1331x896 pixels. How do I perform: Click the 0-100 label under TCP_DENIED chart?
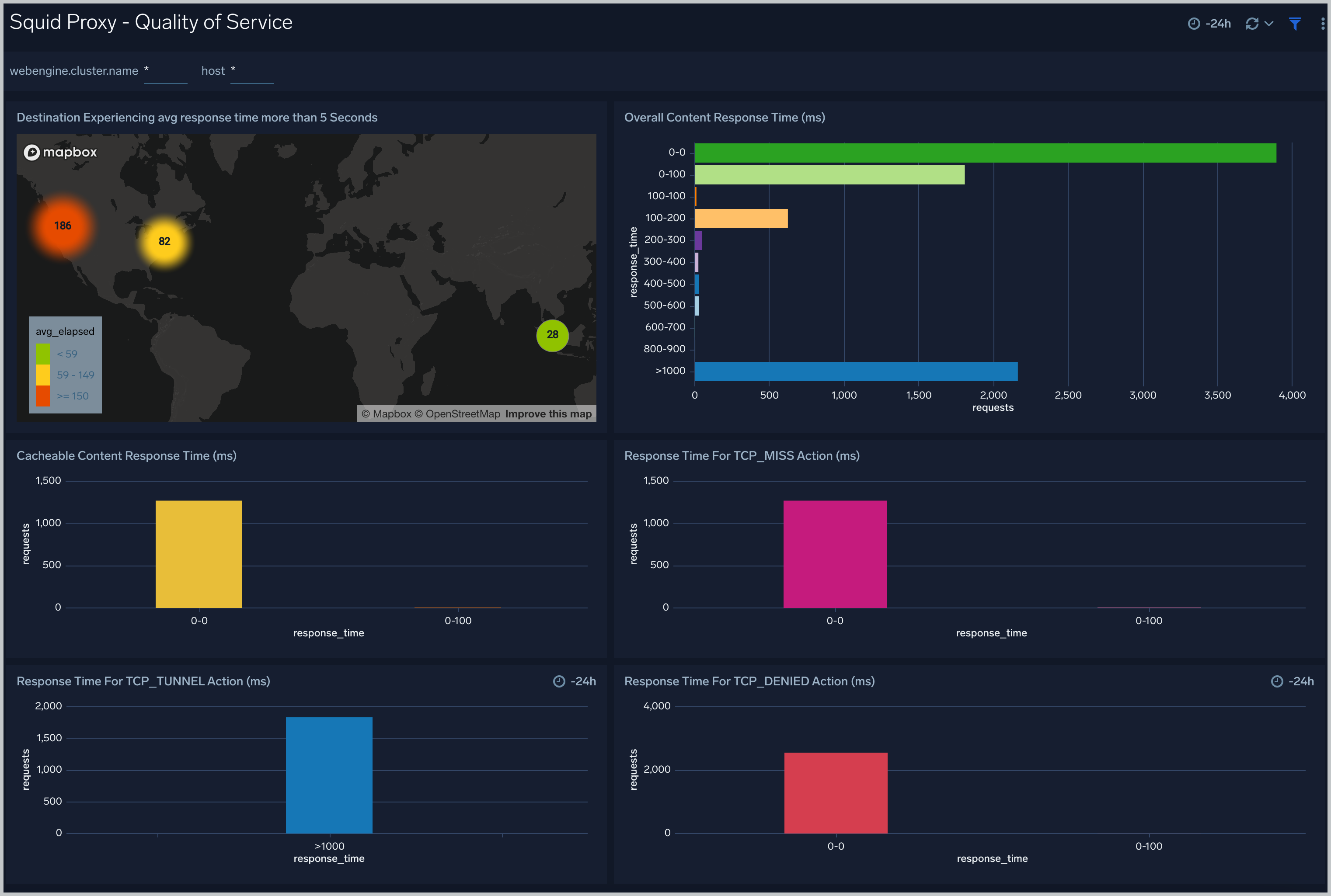coord(1149,846)
